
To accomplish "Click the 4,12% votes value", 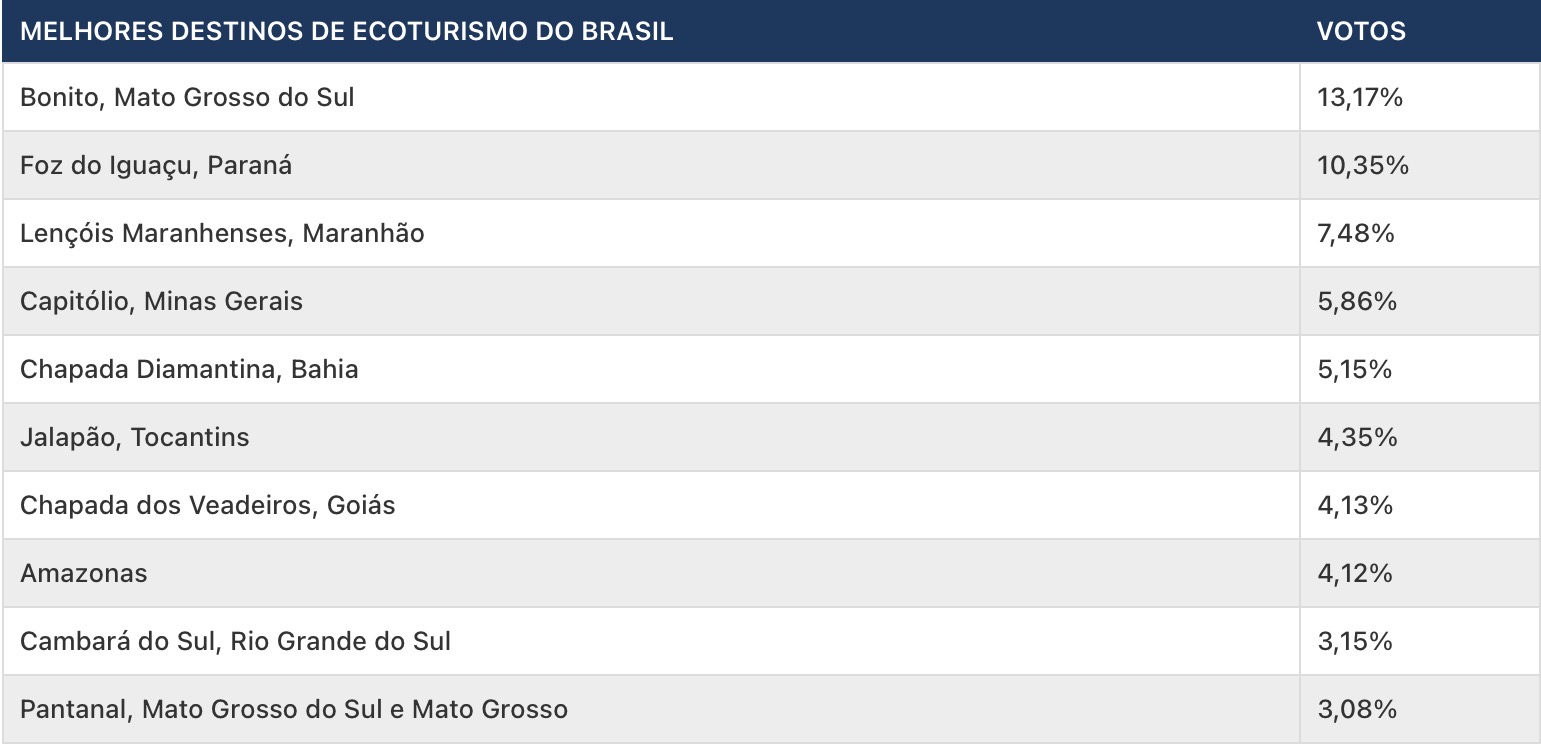I will click(1354, 573).
